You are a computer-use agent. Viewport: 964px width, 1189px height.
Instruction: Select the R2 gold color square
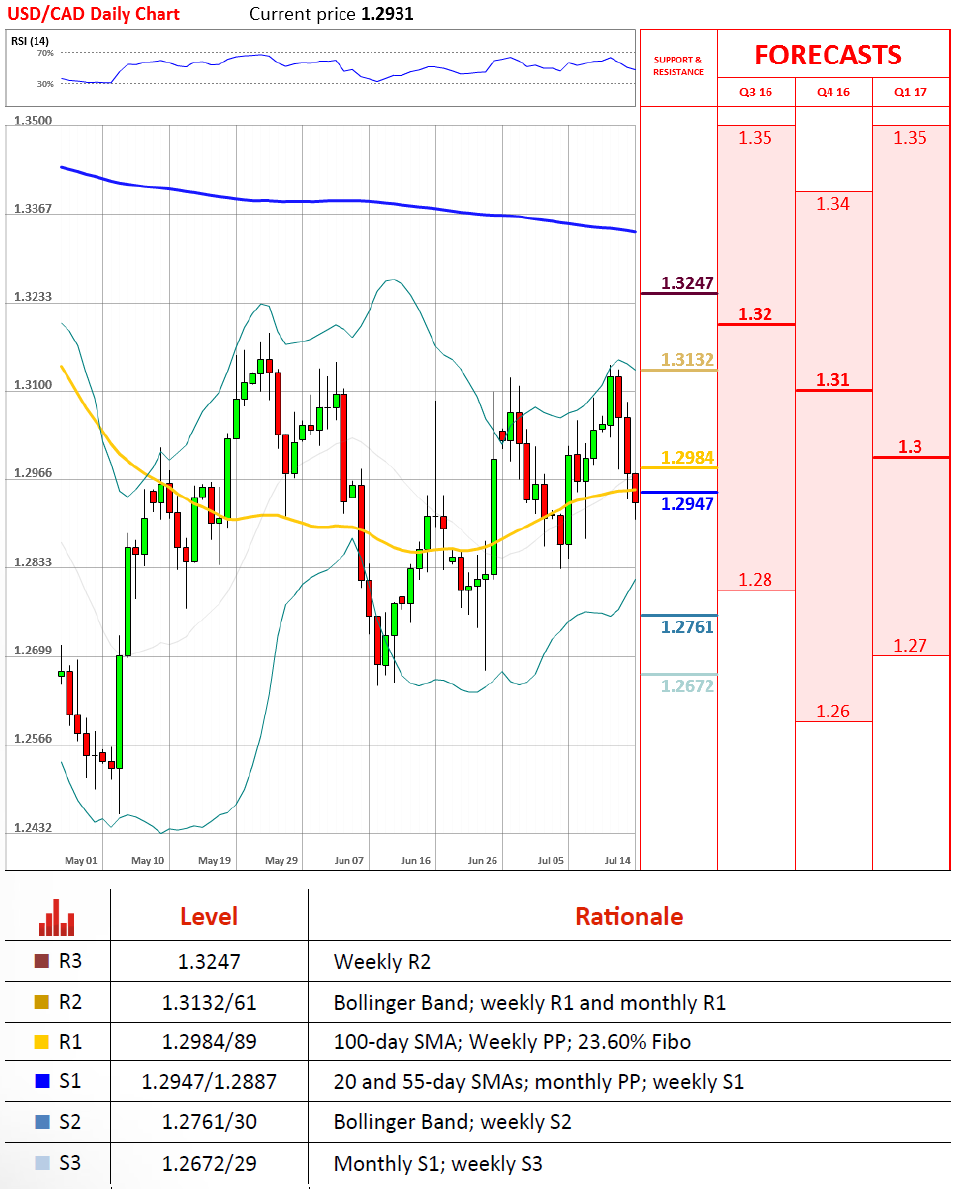click(x=42, y=1002)
